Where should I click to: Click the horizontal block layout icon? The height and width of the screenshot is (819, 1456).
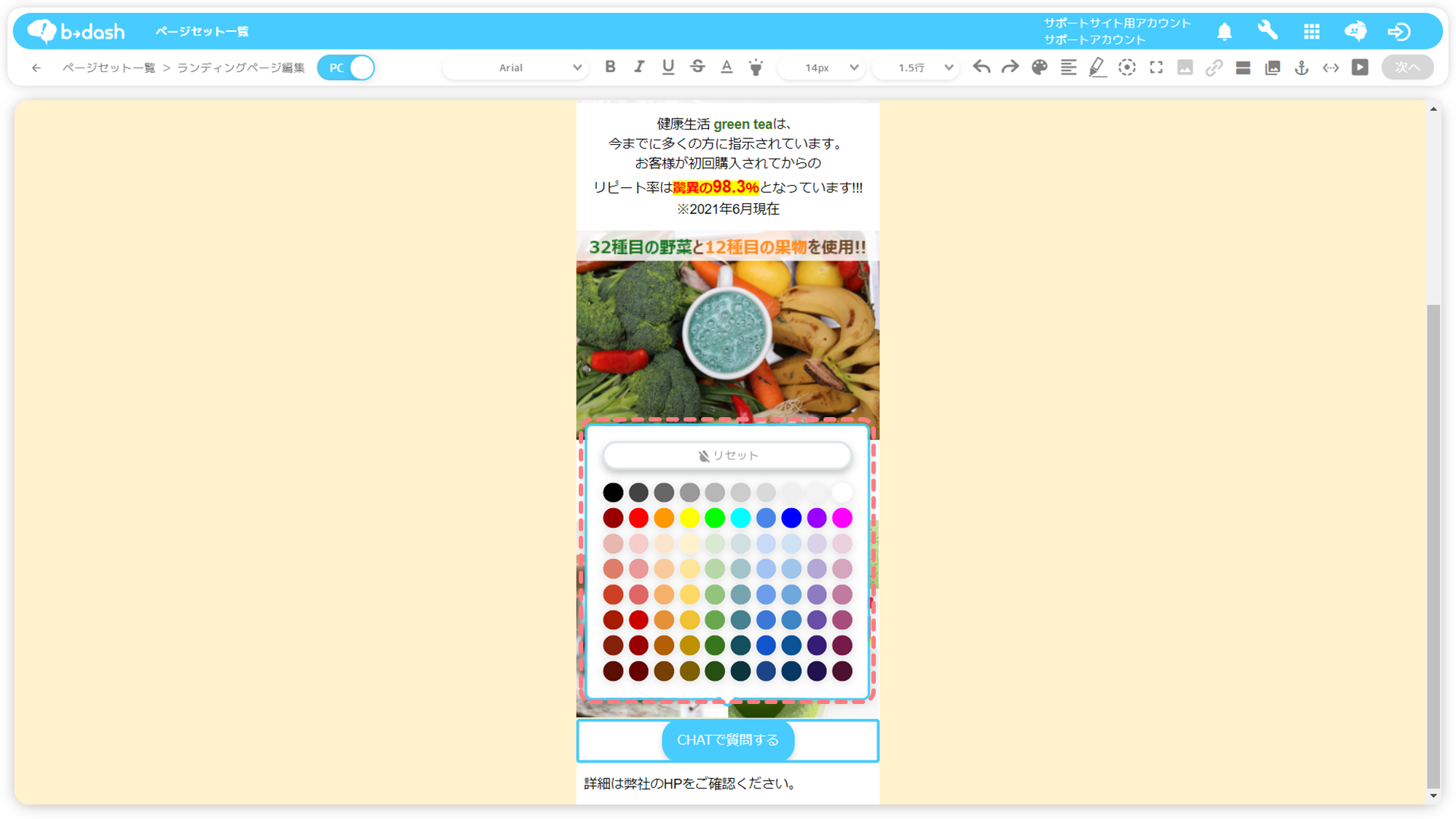pos(1243,68)
